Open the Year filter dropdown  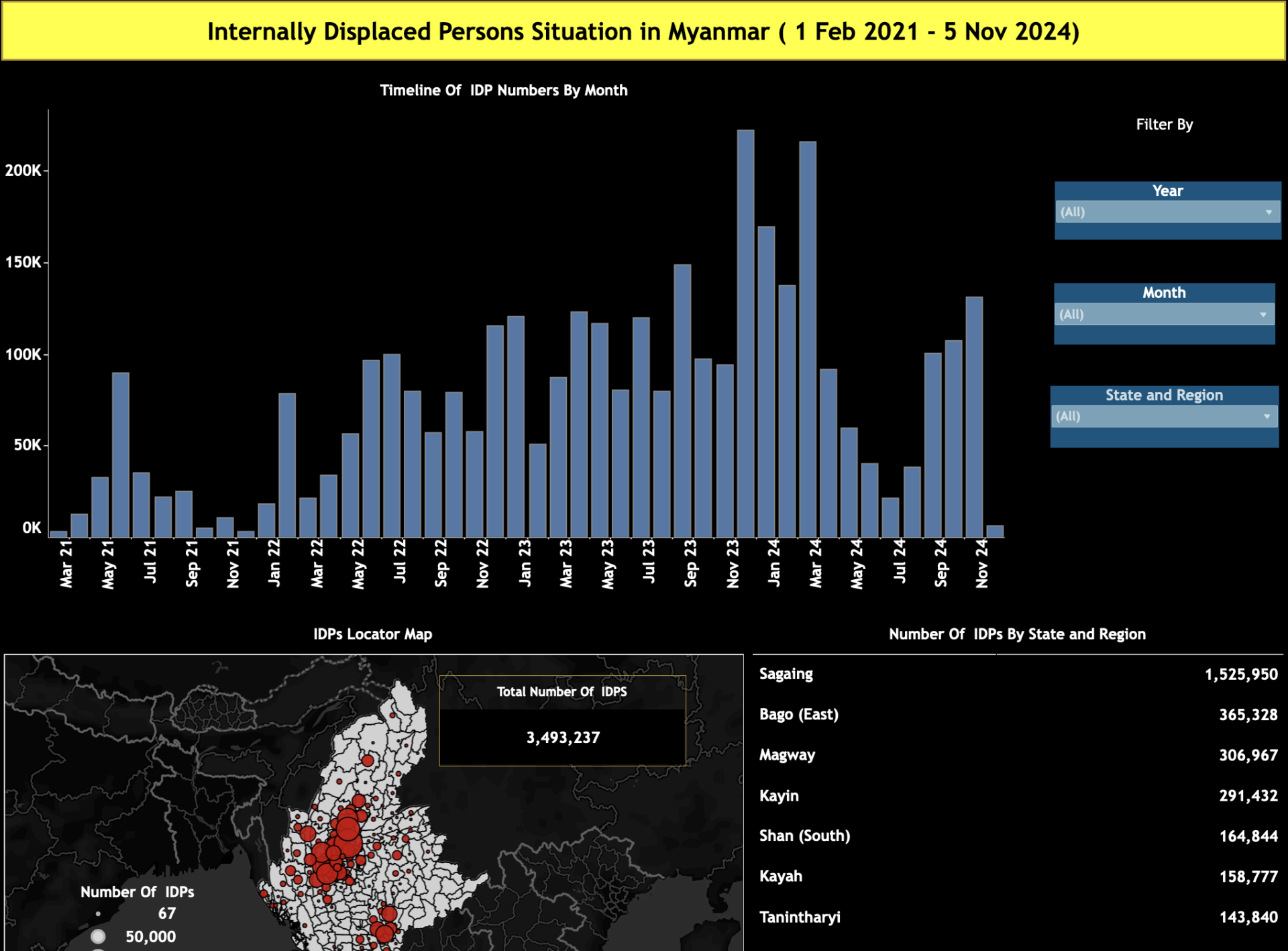(x=1166, y=212)
